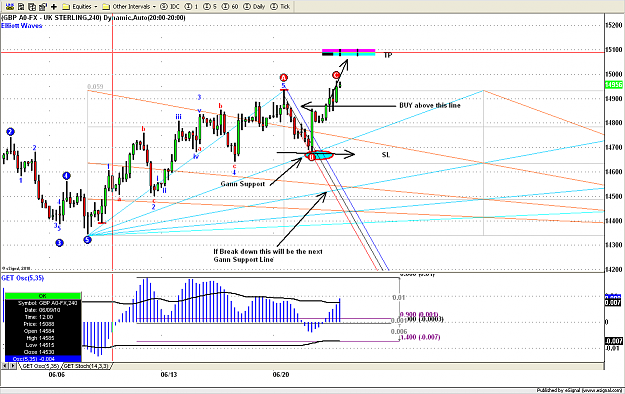The height and width of the screenshot is (394, 625).
Task: Click the 15100 price axis label
Action: point(614,49)
